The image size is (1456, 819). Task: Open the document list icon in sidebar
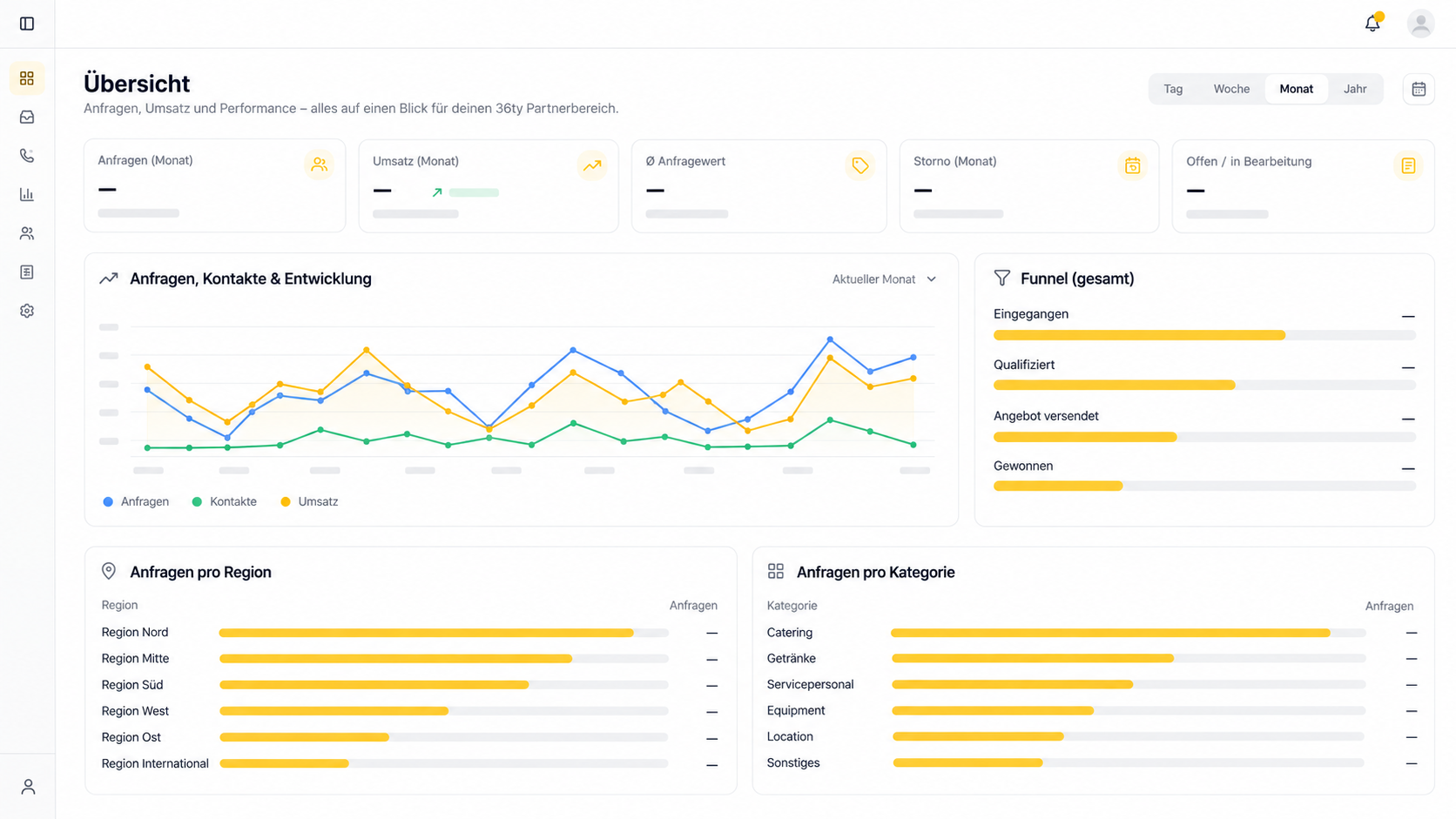click(x=27, y=272)
